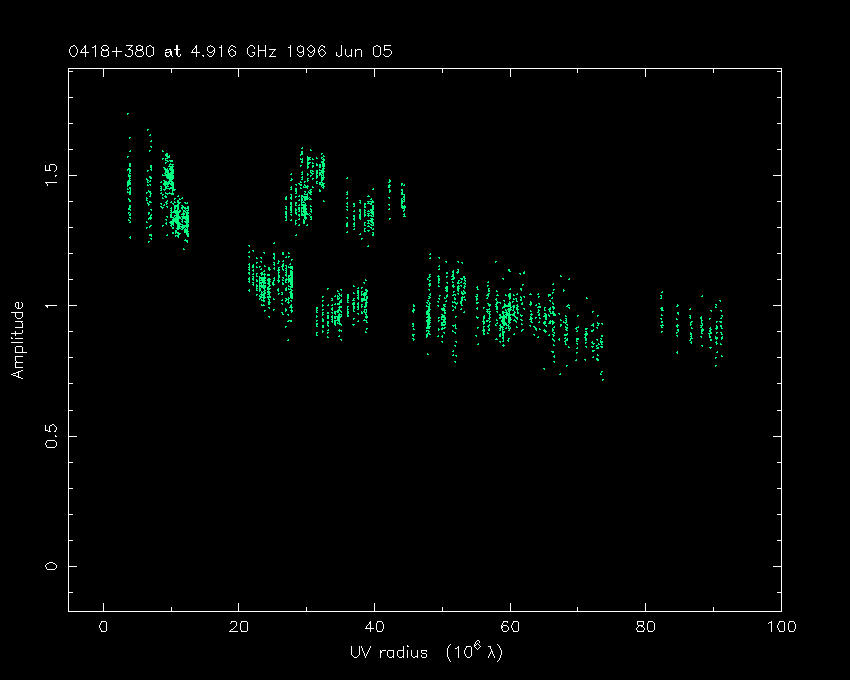Click the y-axis tick label '1'
The width and height of the screenshot is (850, 680).
pyautogui.click(x=52, y=305)
